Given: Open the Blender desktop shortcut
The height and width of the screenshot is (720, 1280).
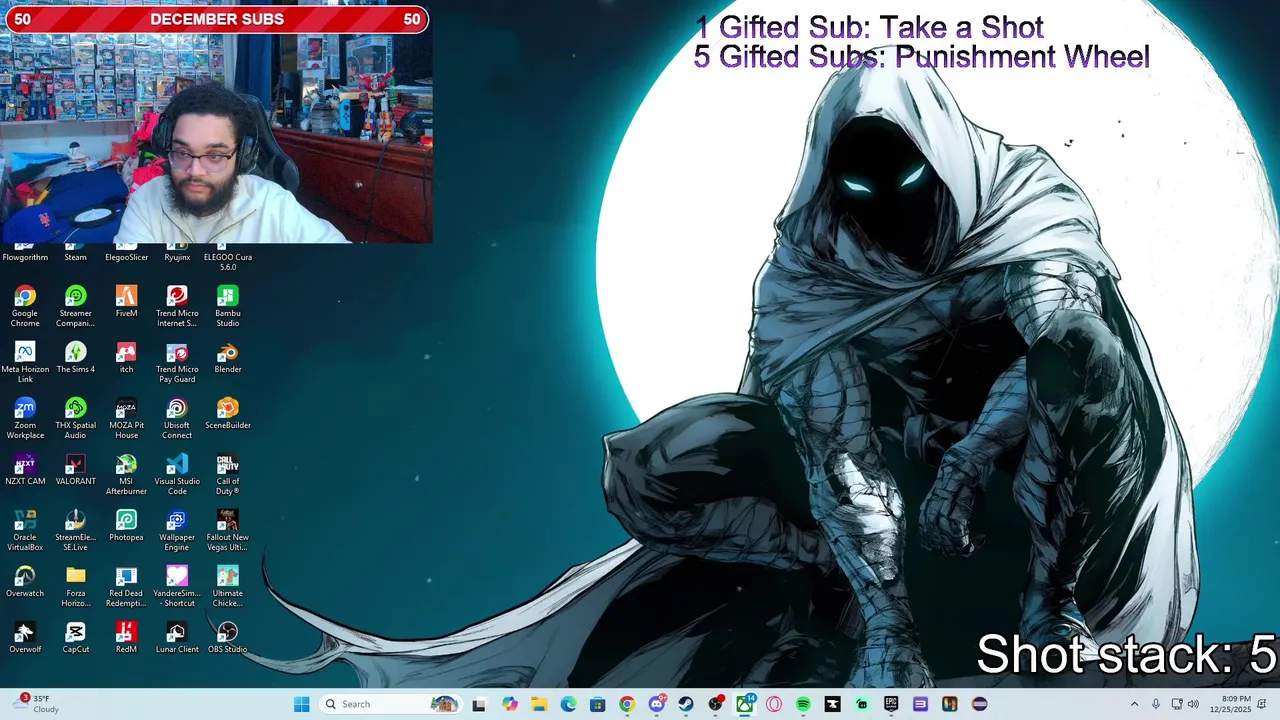Looking at the screenshot, I should (228, 358).
